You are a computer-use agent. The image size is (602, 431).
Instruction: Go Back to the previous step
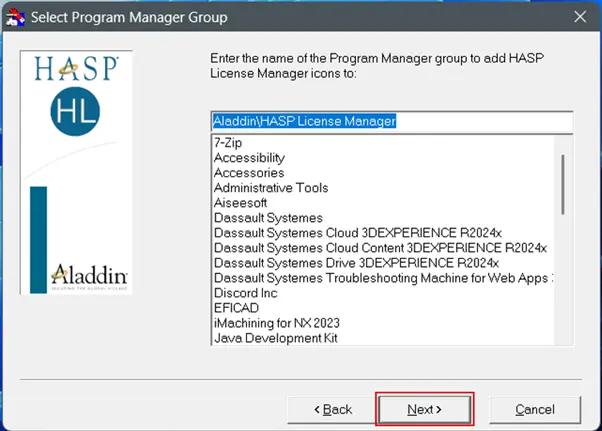[x=332, y=410]
